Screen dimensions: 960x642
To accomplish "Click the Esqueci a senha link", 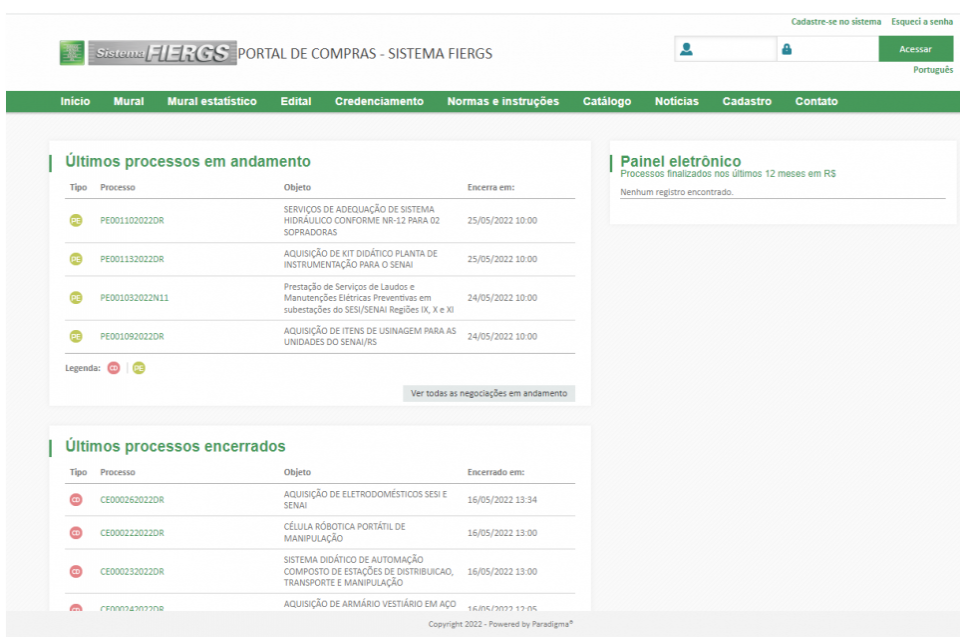I will click(922, 21).
